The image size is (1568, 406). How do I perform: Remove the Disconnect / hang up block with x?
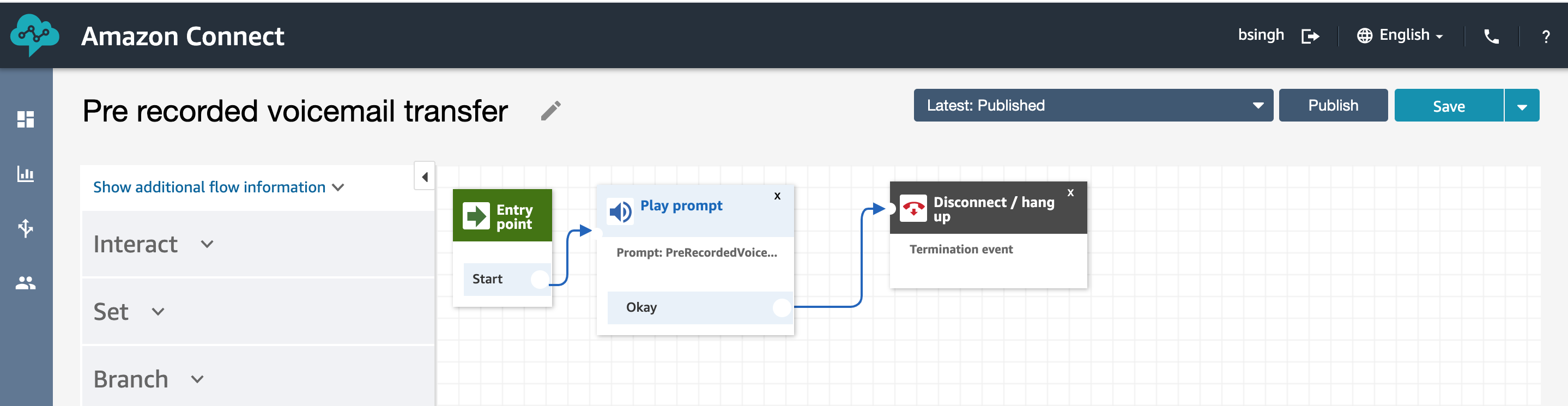(1071, 192)
